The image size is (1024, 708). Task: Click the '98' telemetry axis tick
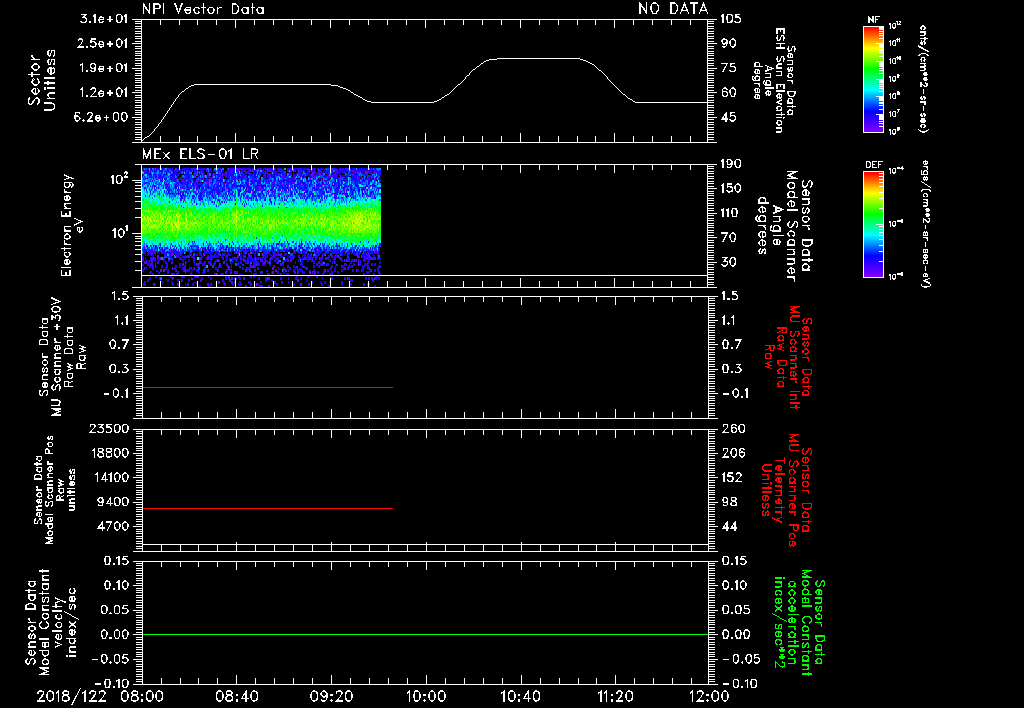tap(729, 502)
